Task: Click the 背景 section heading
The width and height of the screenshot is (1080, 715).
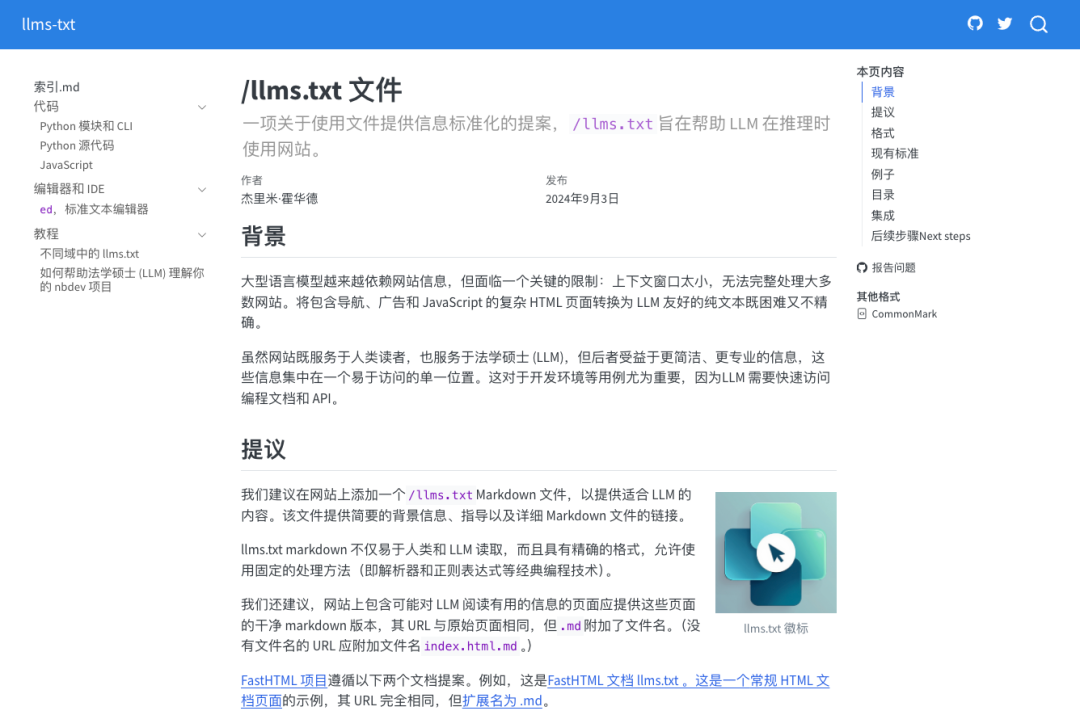Action: point(263,236)
